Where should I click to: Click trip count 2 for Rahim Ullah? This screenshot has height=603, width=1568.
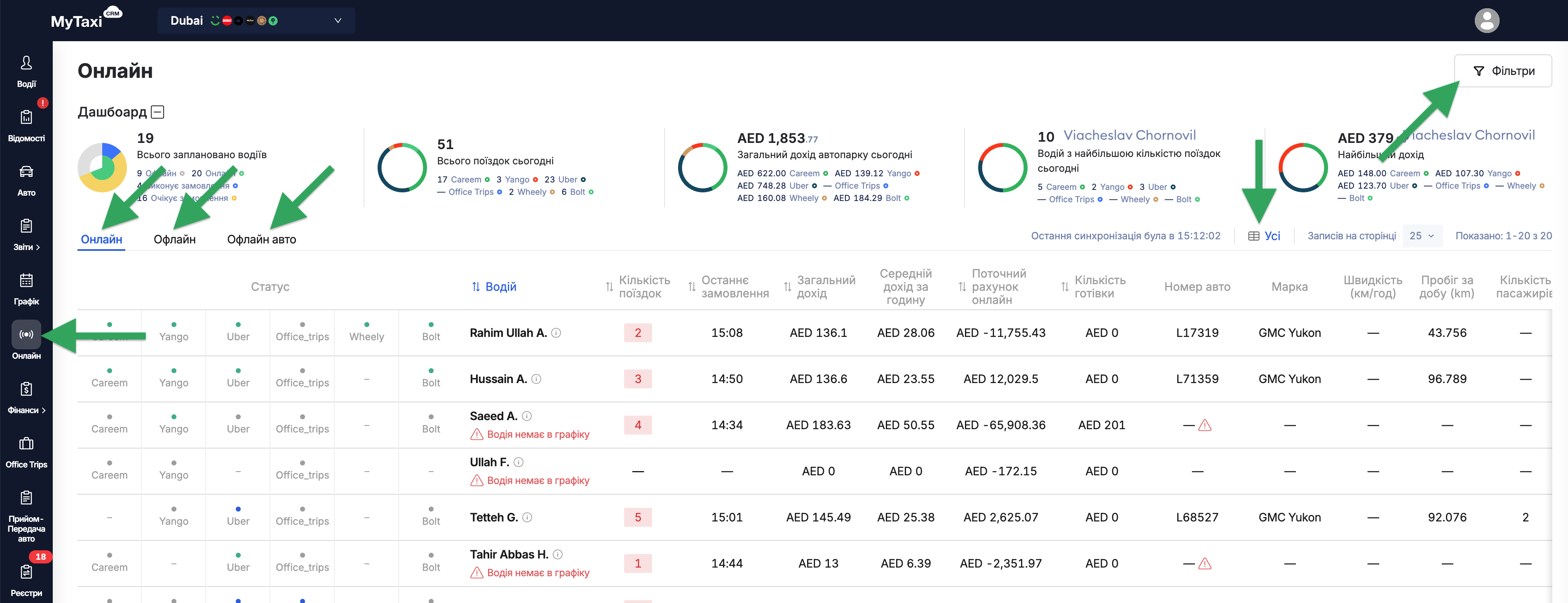point(638,333)
